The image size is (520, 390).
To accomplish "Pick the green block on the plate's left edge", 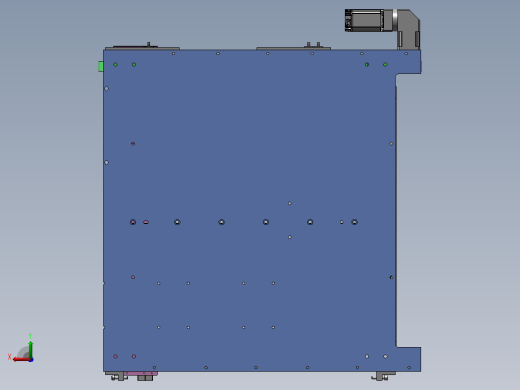I will tap(101, 66).
